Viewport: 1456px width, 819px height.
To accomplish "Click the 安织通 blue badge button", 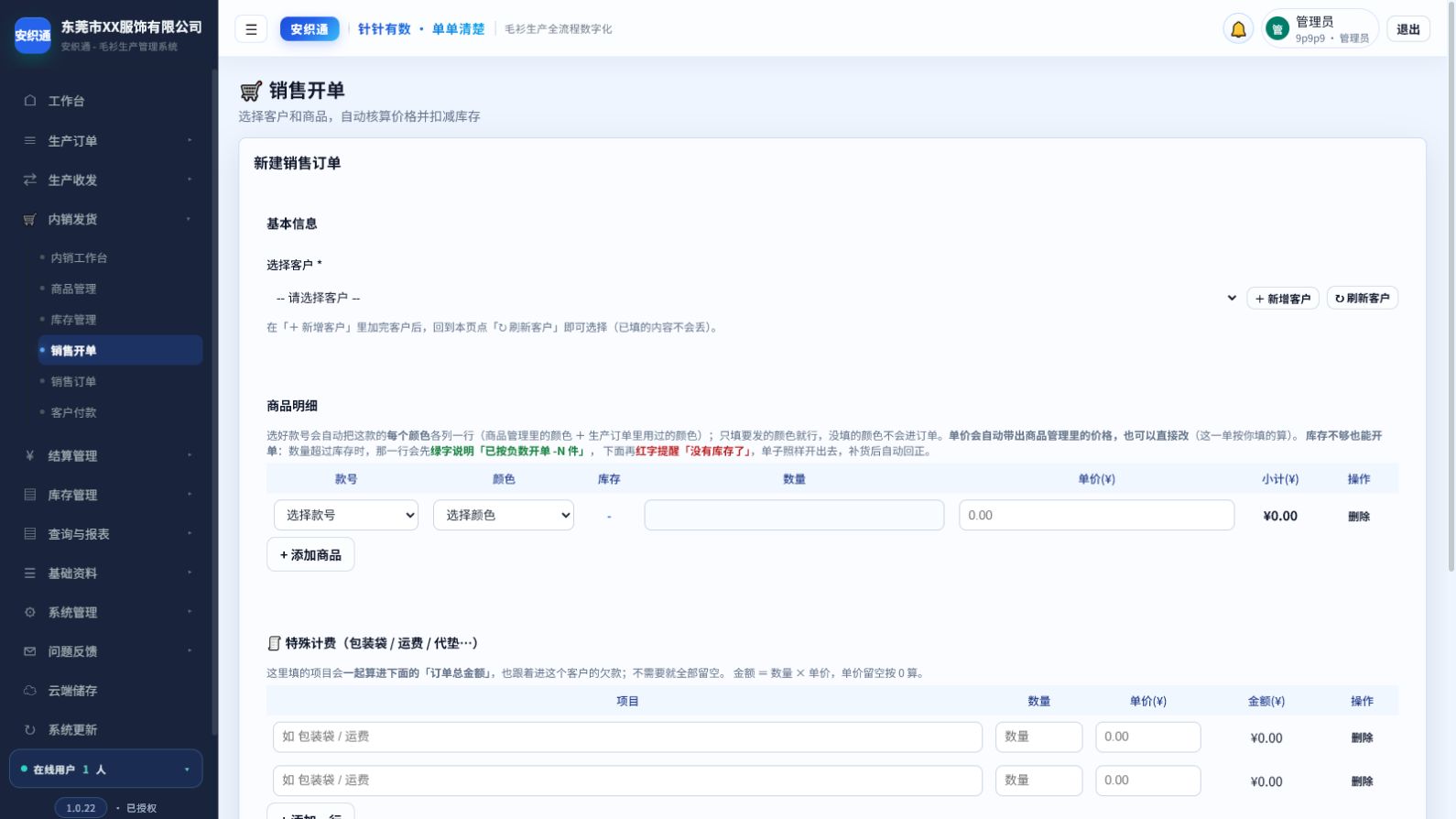I will point(310,29).
